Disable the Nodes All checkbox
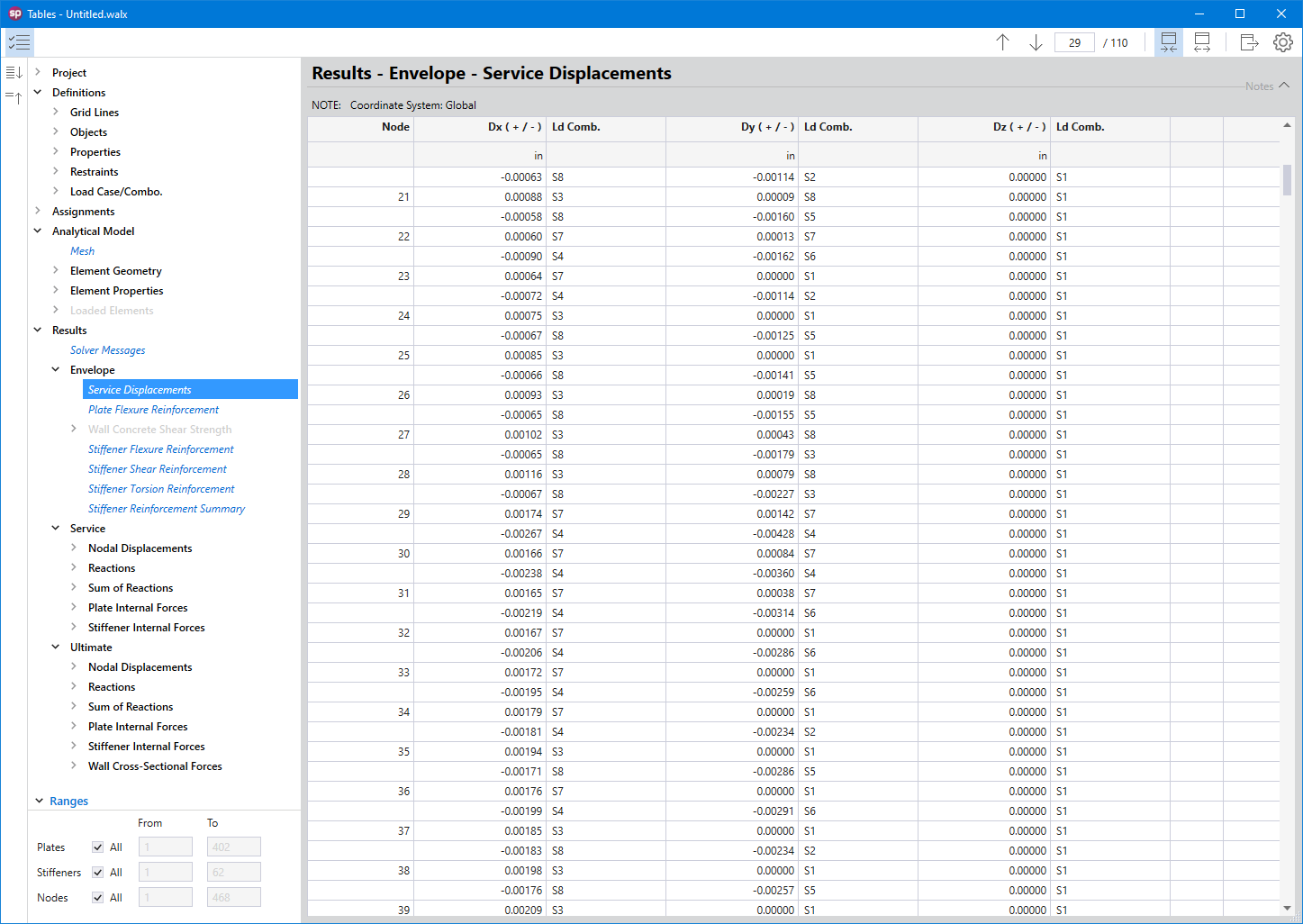The image size is (1303, 924). [97, 898]
